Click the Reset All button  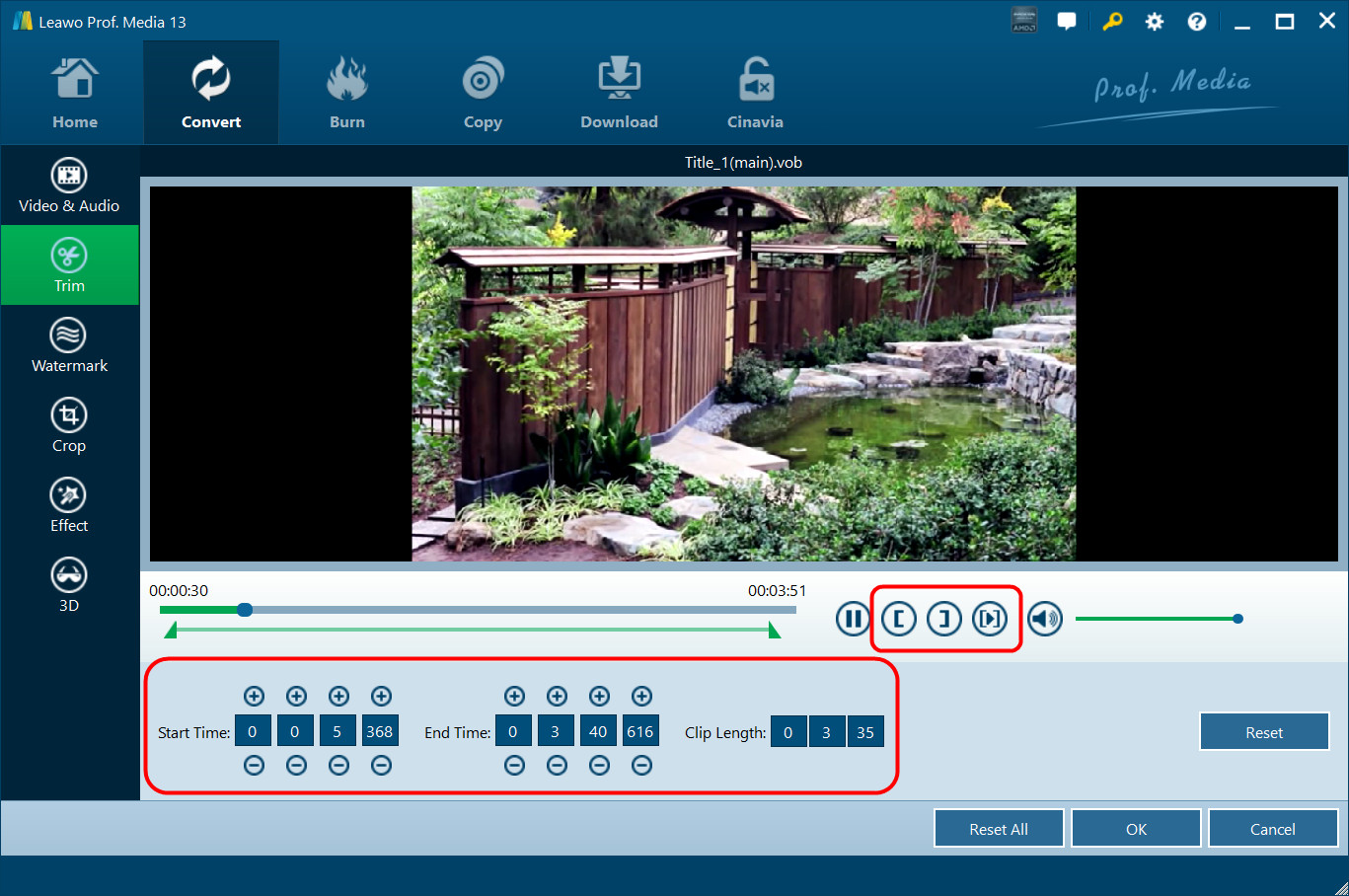pos(998,829)
